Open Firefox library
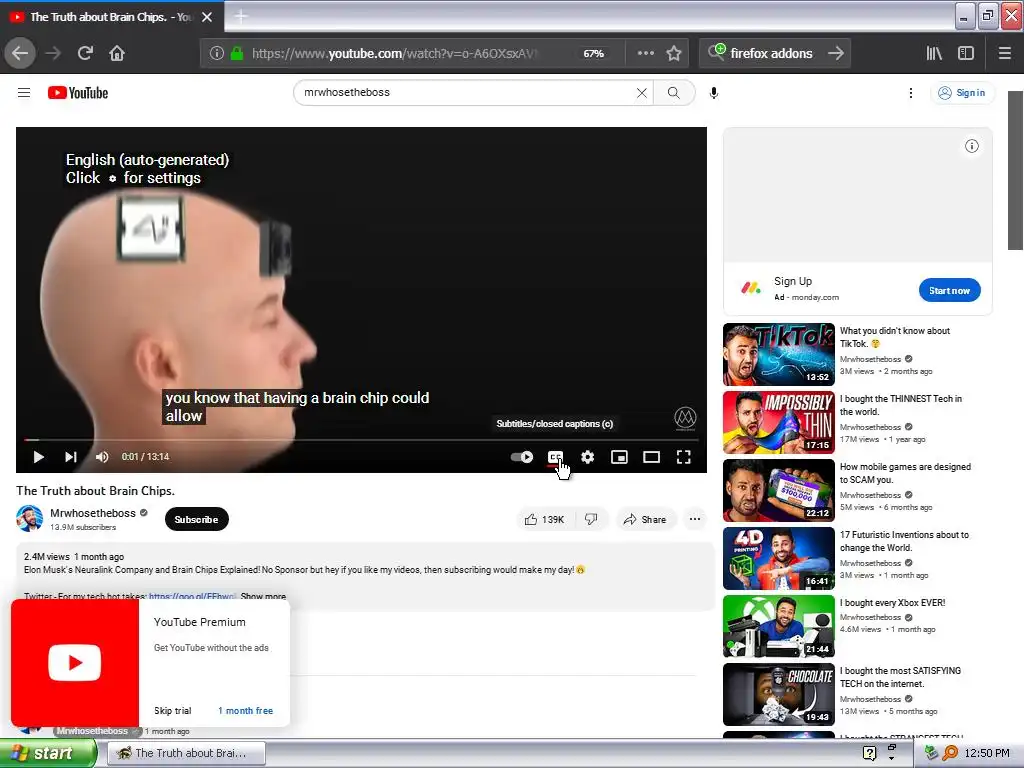Screen dimensions: 1024x768 tap(935, 54)
